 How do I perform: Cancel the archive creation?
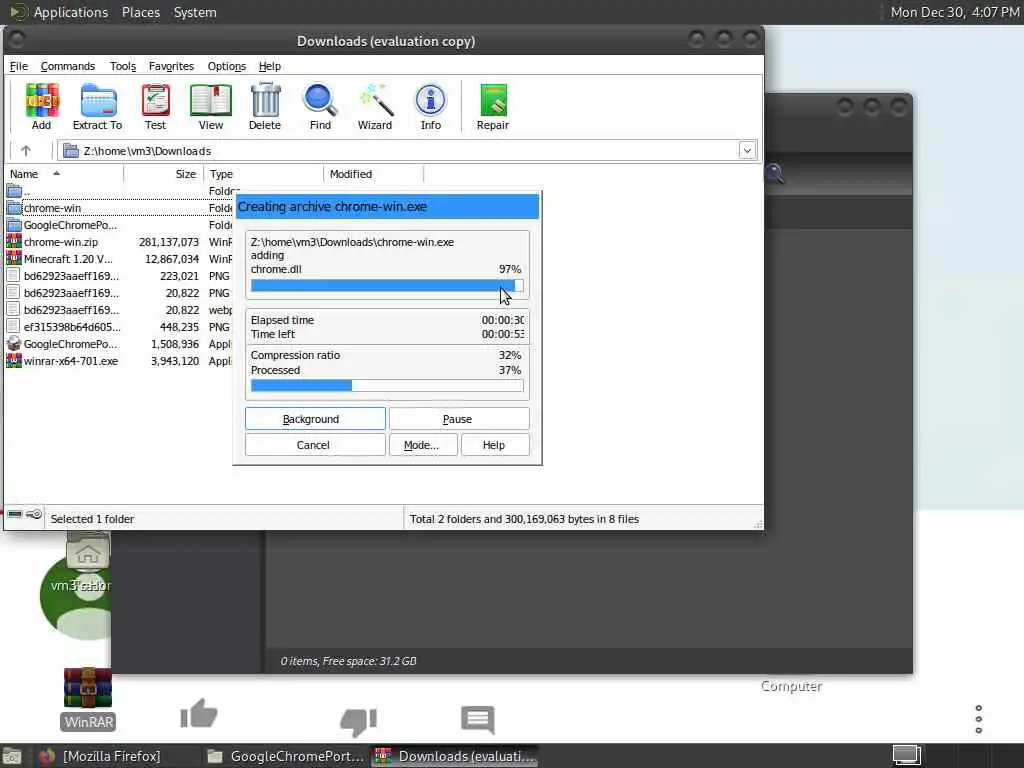coord(315,445)
